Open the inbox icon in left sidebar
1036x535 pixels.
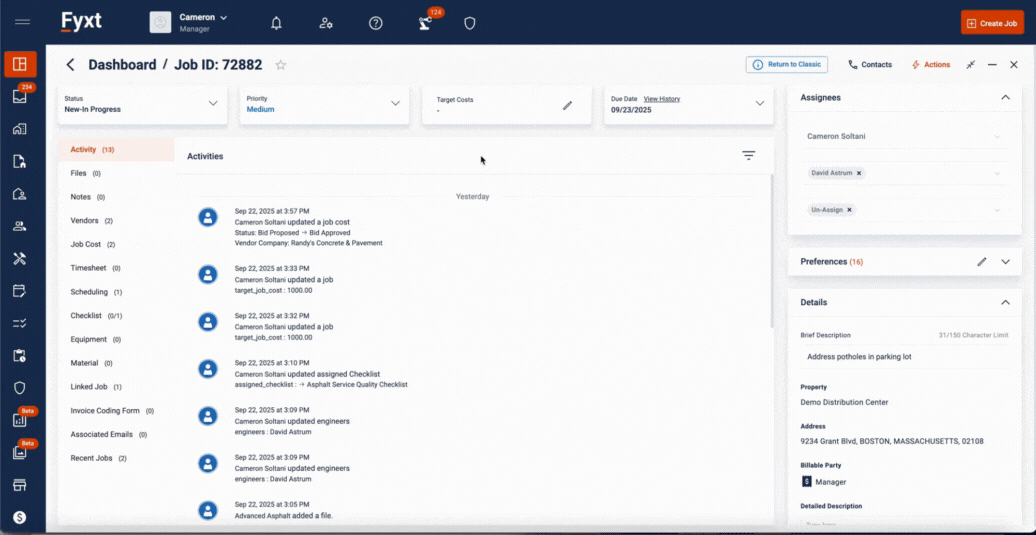coord(19,97)
